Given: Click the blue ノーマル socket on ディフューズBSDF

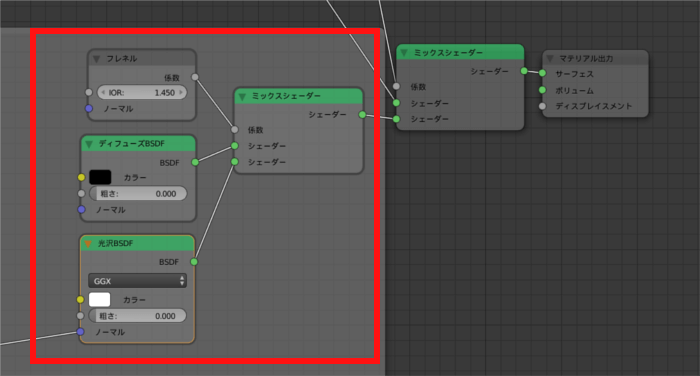Looking at the screenshot, I should click(81, 209).
